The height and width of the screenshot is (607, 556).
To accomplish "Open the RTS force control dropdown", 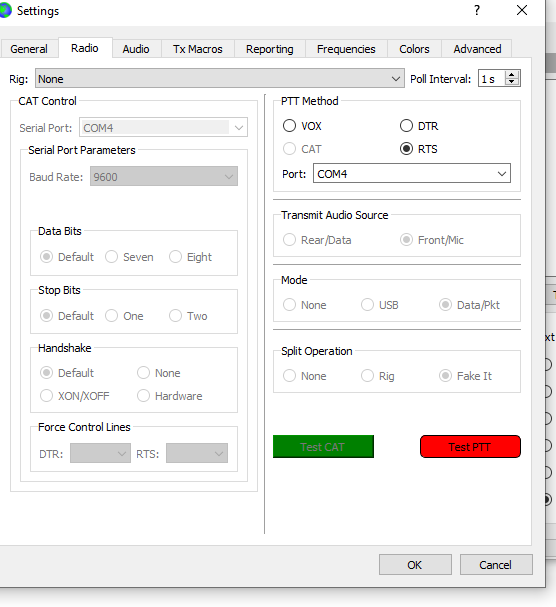I will tap(197, 453).
